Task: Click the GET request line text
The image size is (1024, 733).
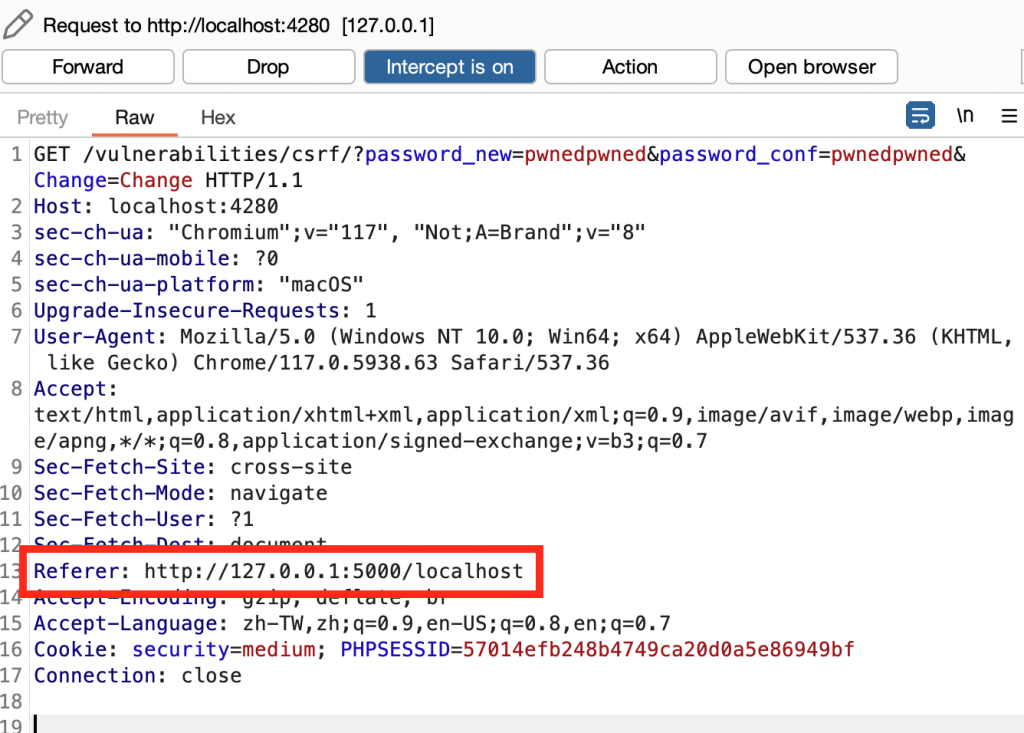Action: click(500, 154)
